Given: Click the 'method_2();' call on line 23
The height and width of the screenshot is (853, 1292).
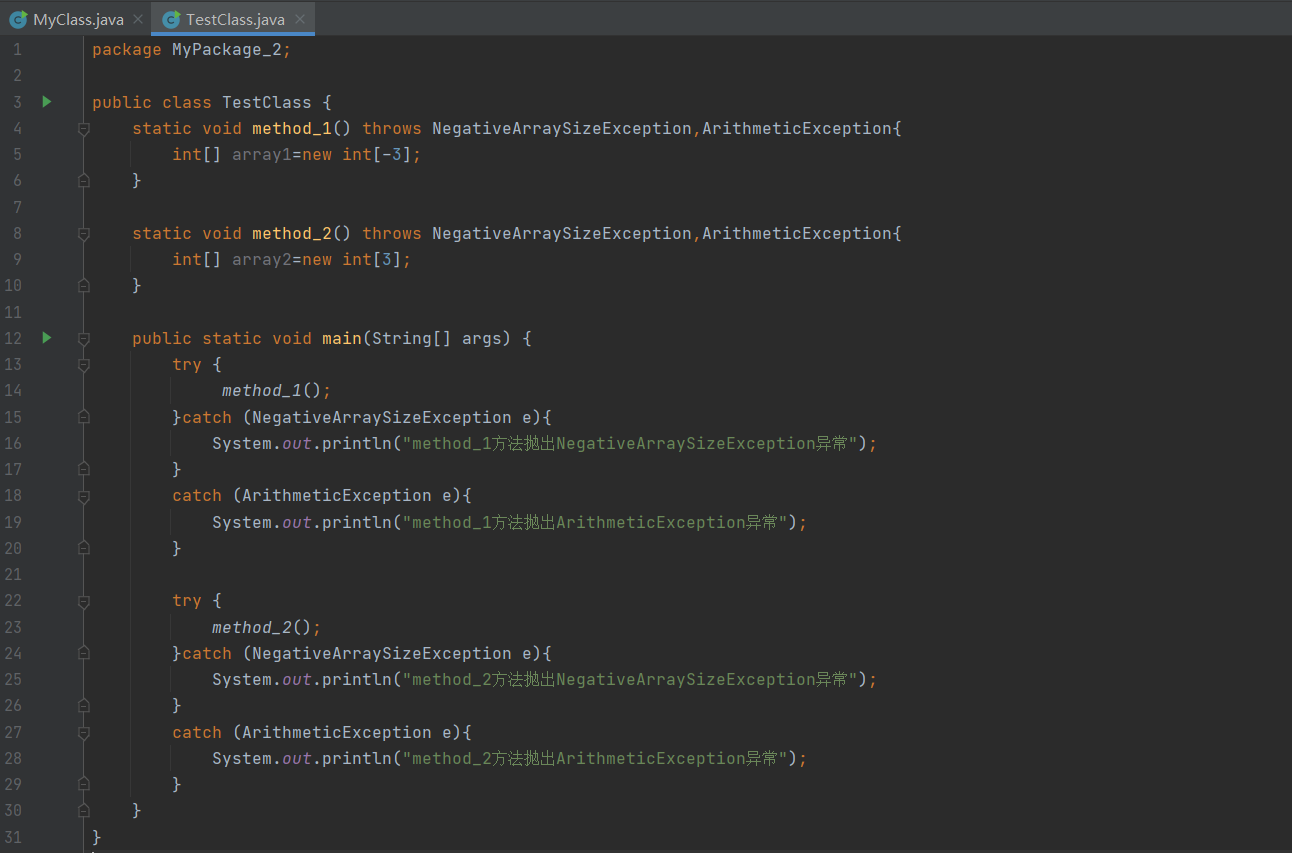Looking at the screenshot, I should [267, 627].
